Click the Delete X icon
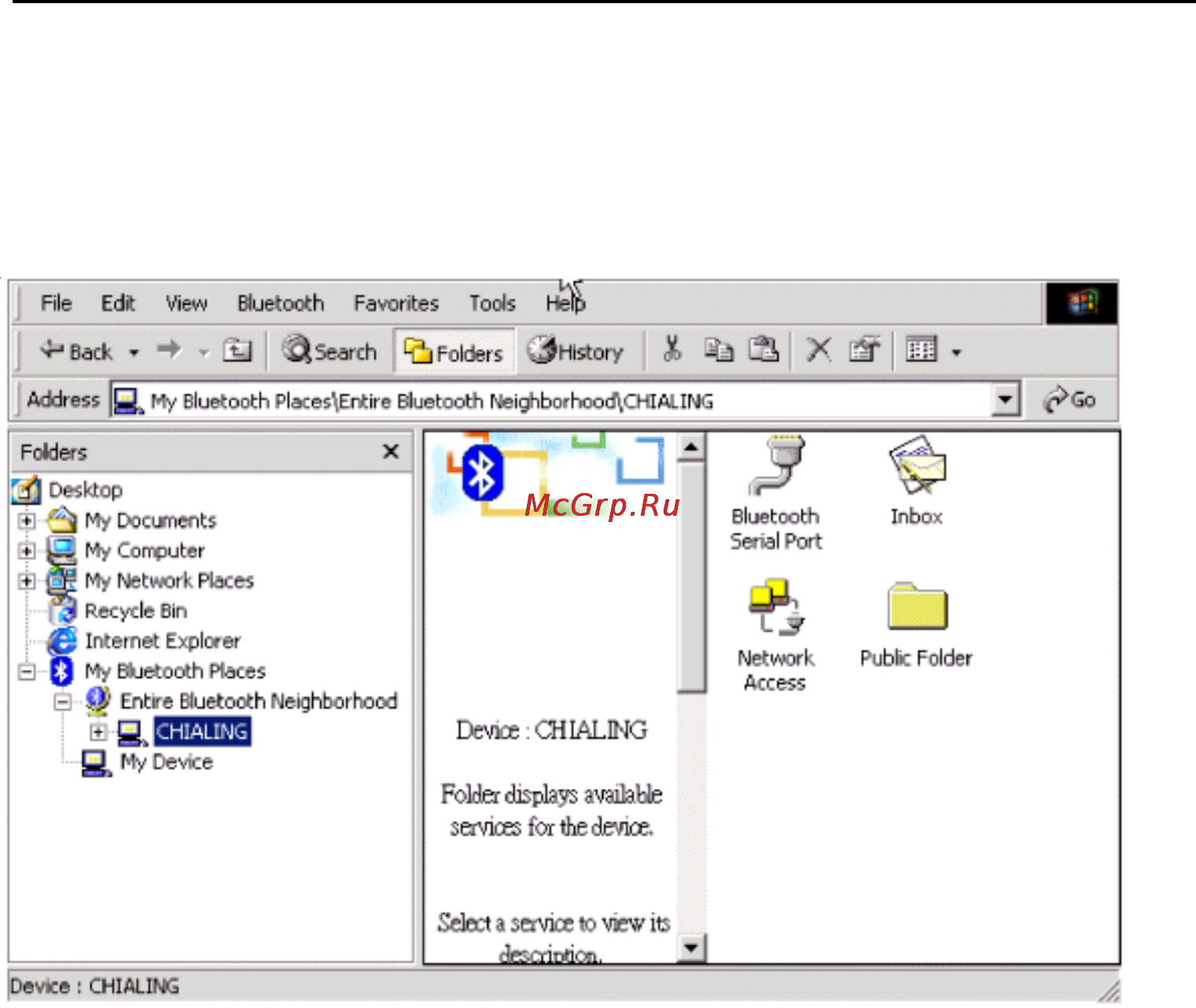 [819, 349]
